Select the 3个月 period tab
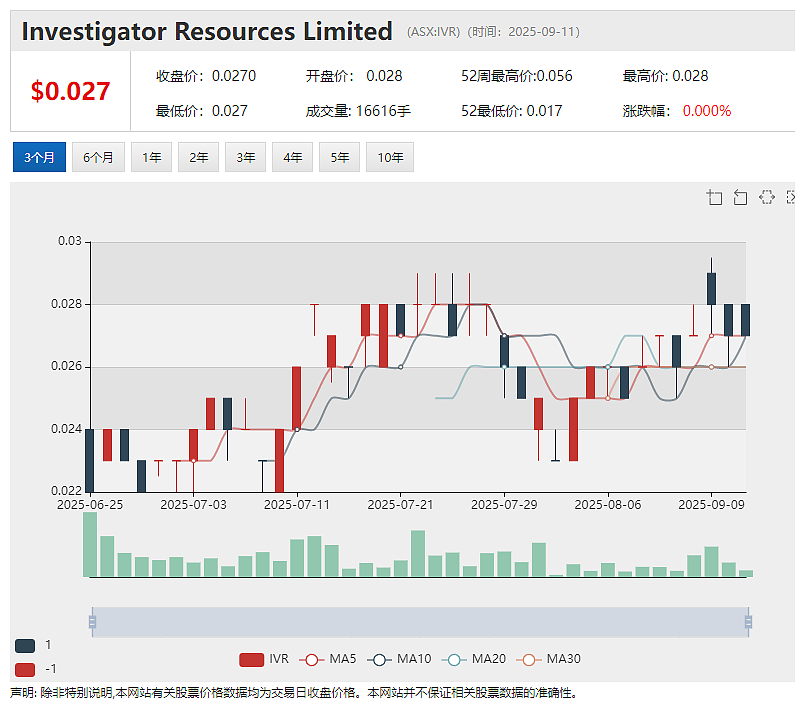The height and width of the screenshot is (715, 804). tap(39, 157)
